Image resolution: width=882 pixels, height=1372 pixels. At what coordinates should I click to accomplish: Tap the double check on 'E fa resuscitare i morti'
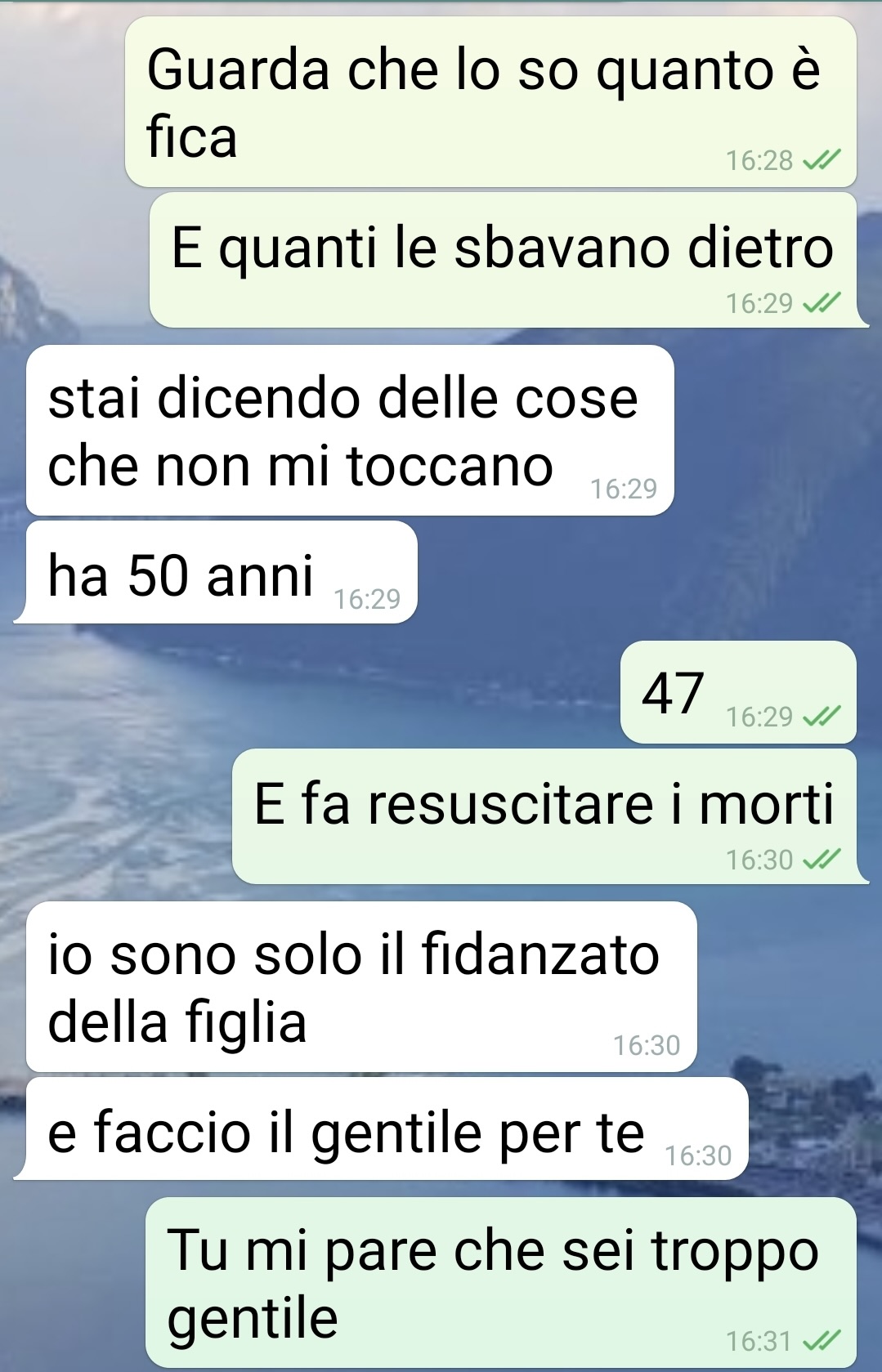coord(821,860)
